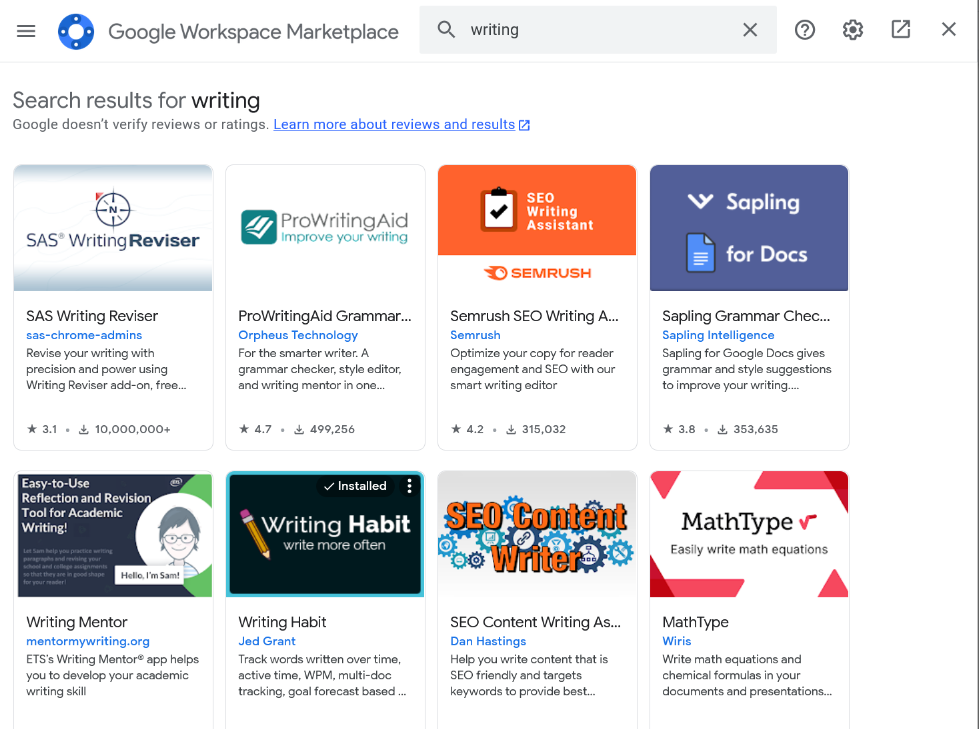The height and width of the screenshot is (729, 979).
Task: Visit developer link Dan Hastings
Action: [488, 641]
